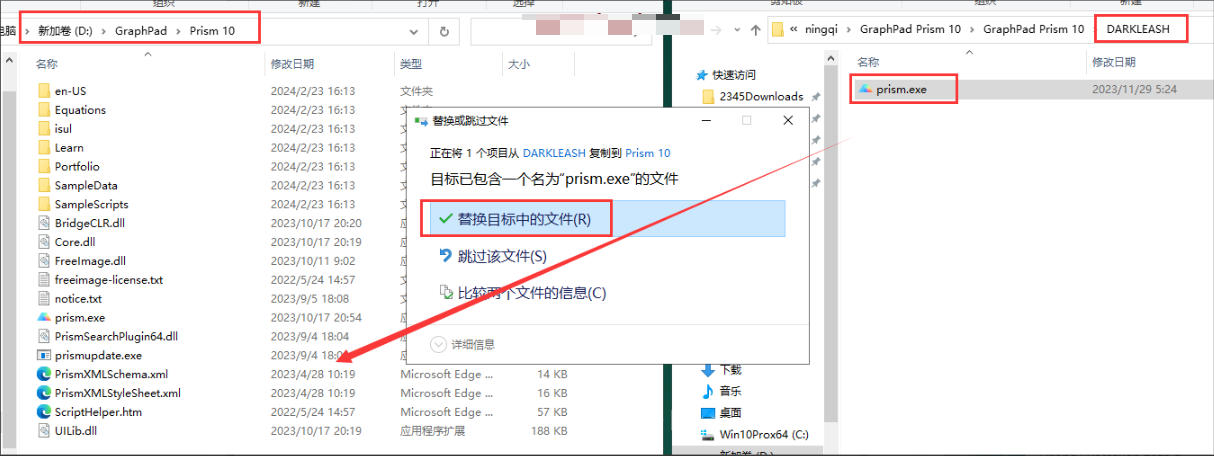
Task: Click the prismupdate.exe application icon
Action: tap(44, 355)
